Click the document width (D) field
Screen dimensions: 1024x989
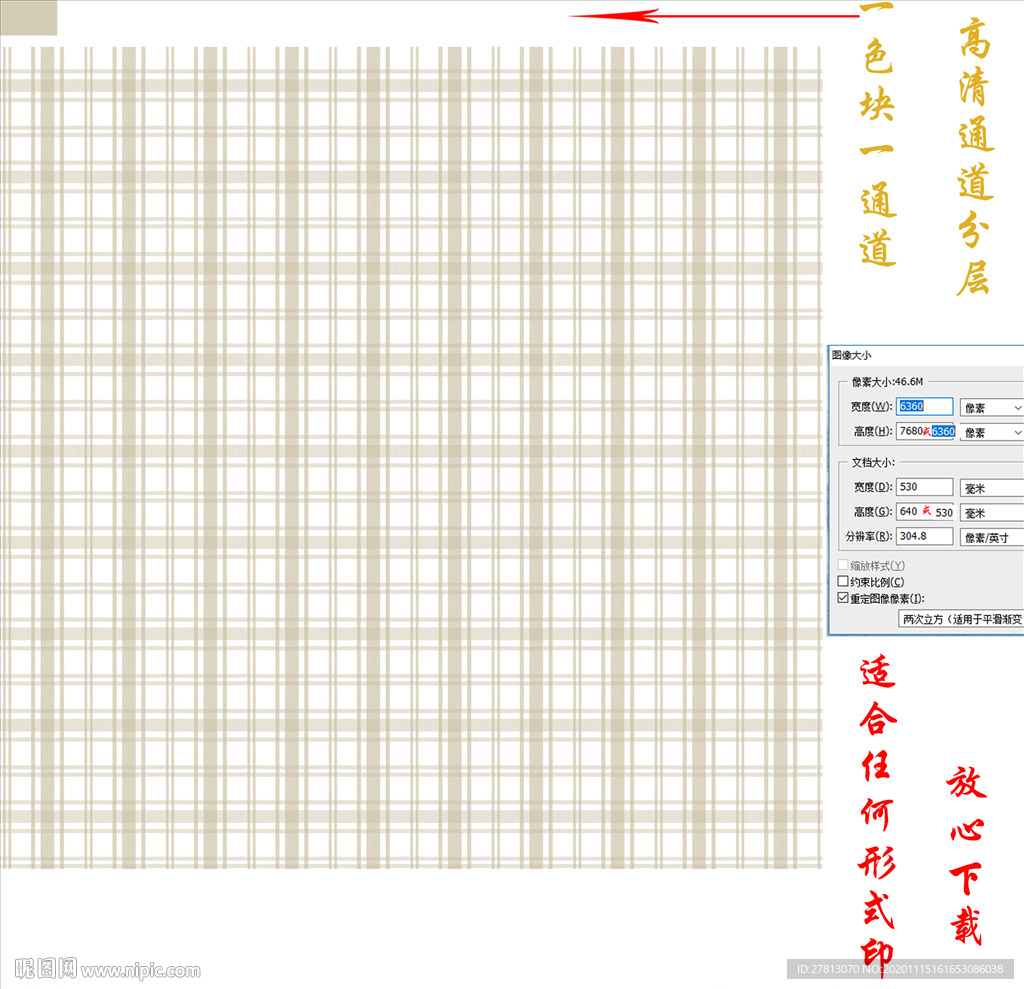pos(925,487)
